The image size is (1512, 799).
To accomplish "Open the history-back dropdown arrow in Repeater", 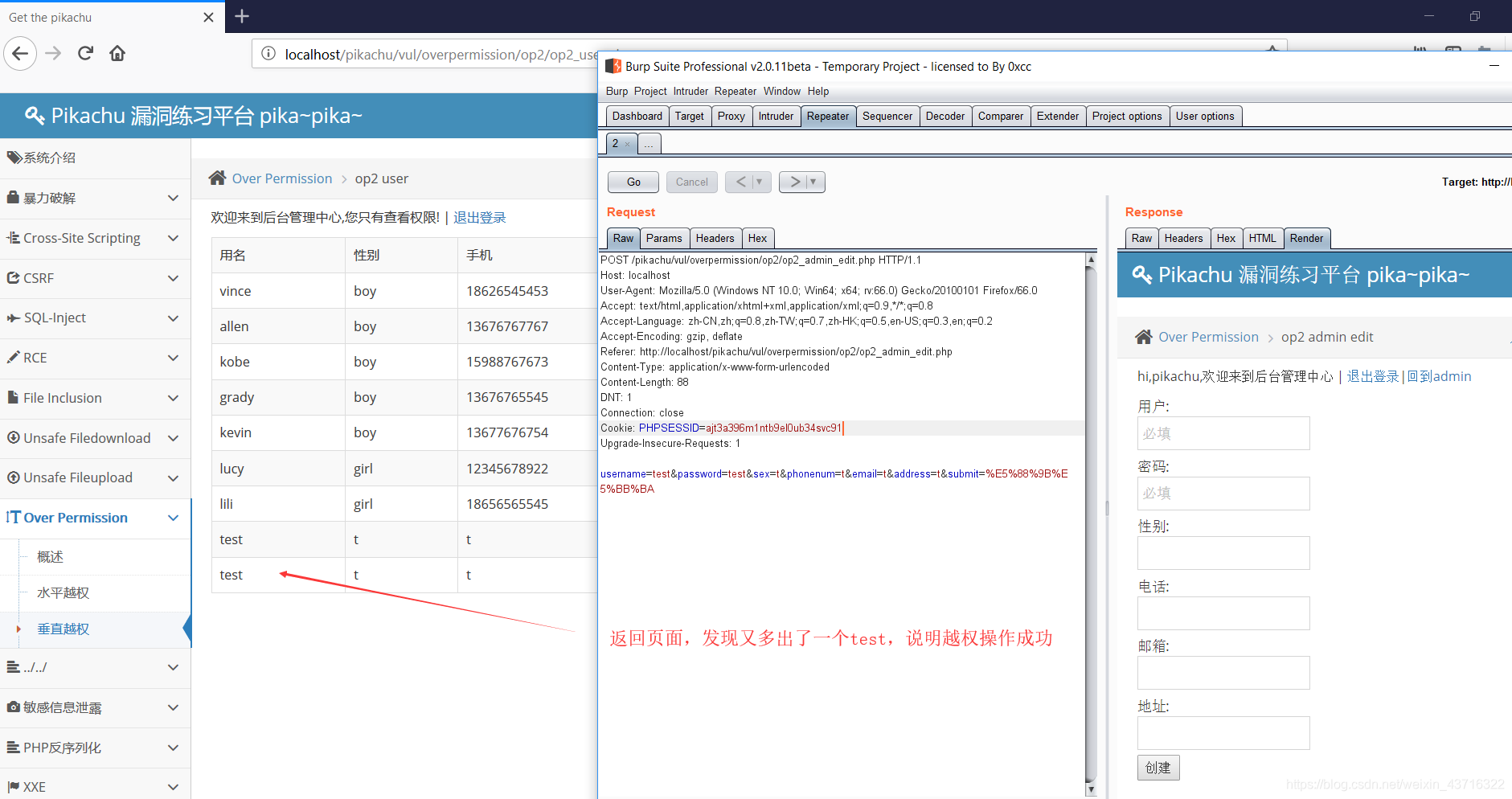I will tap(759, 182).
